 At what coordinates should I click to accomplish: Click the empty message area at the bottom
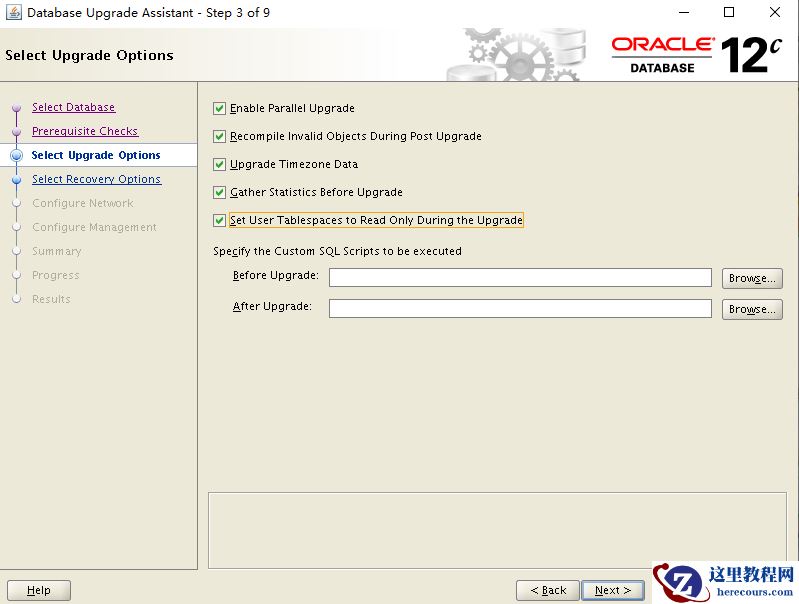click(497, 530)
